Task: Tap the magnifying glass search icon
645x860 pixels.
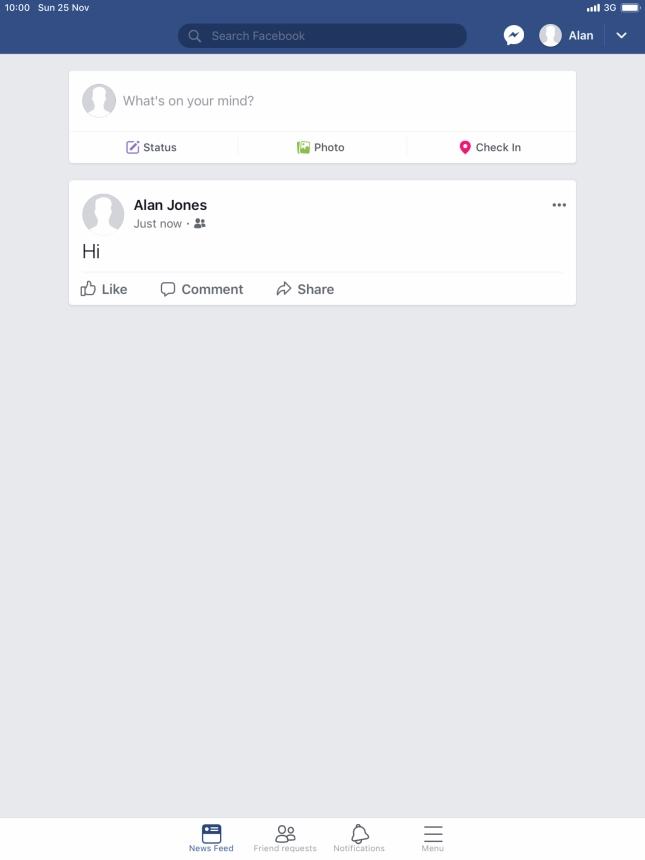Action: click(x=195, y=36)
